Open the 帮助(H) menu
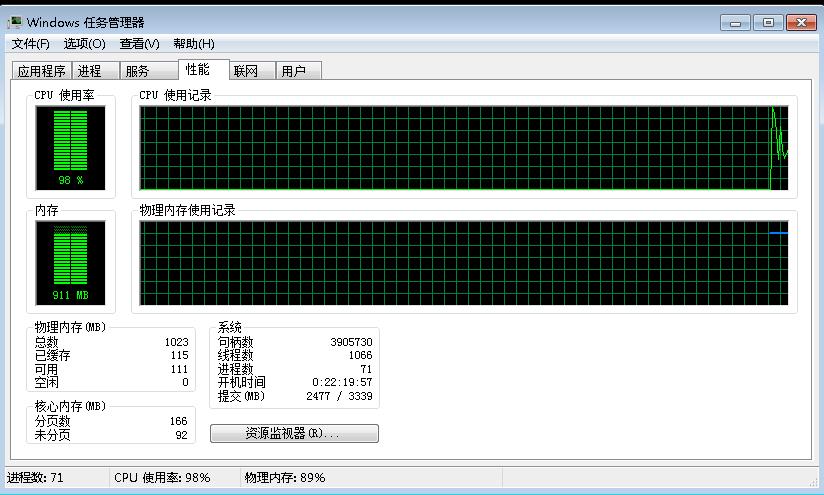 point(194,44)
